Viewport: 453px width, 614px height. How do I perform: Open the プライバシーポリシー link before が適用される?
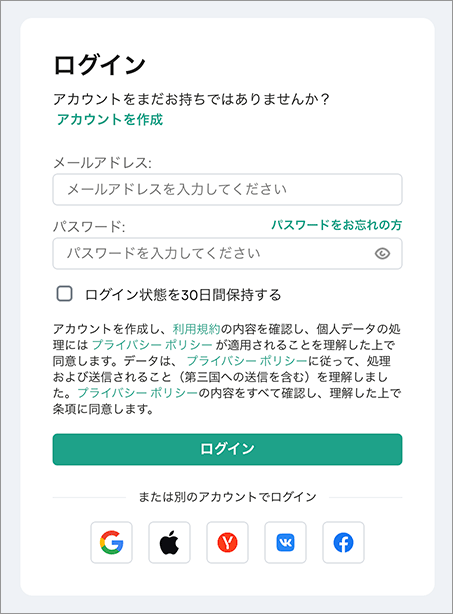pyautogui.click(x=152, y=345)
